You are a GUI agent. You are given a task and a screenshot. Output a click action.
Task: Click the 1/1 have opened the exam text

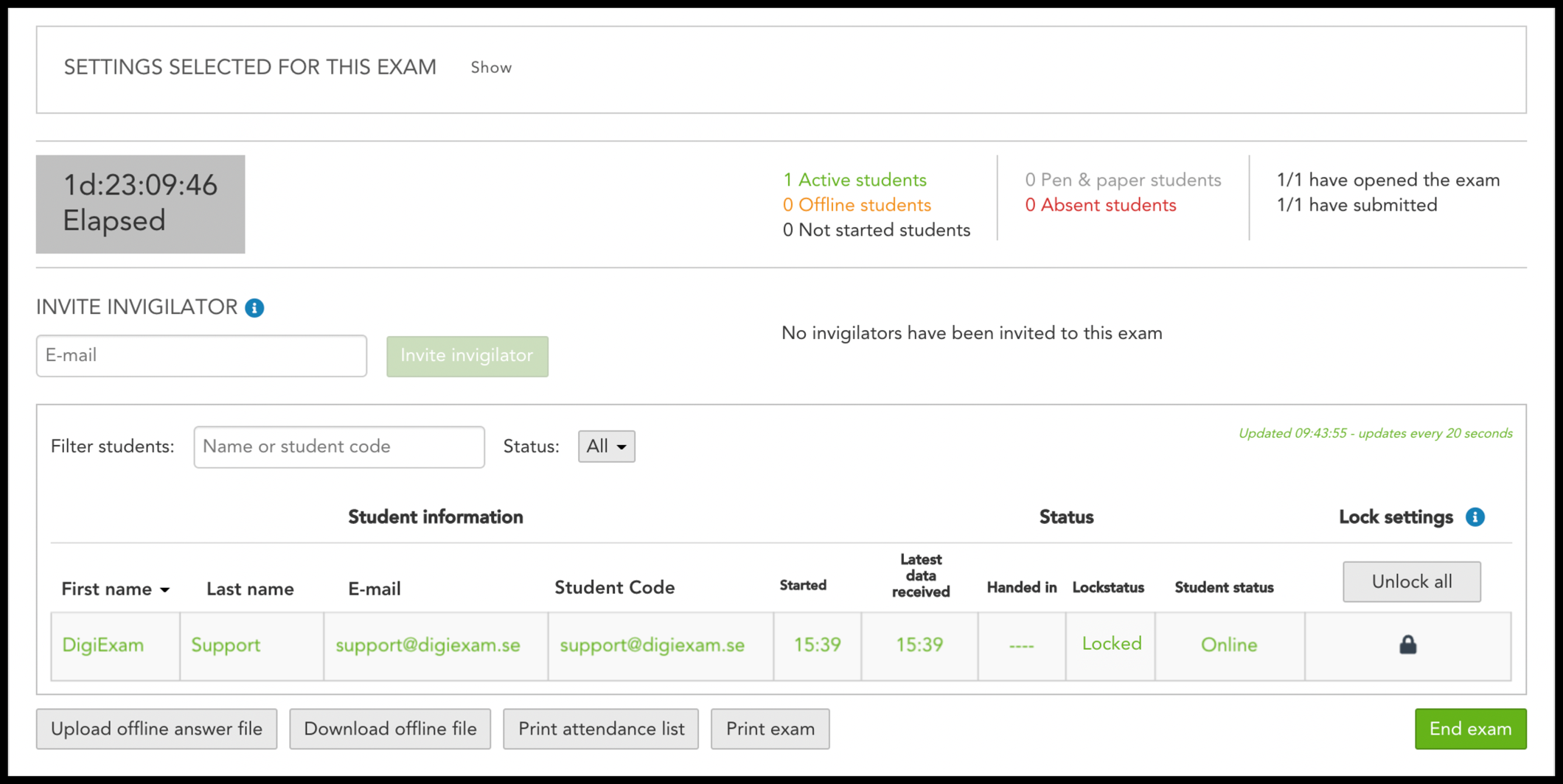pyautogui.click(x=1388, y=181)
